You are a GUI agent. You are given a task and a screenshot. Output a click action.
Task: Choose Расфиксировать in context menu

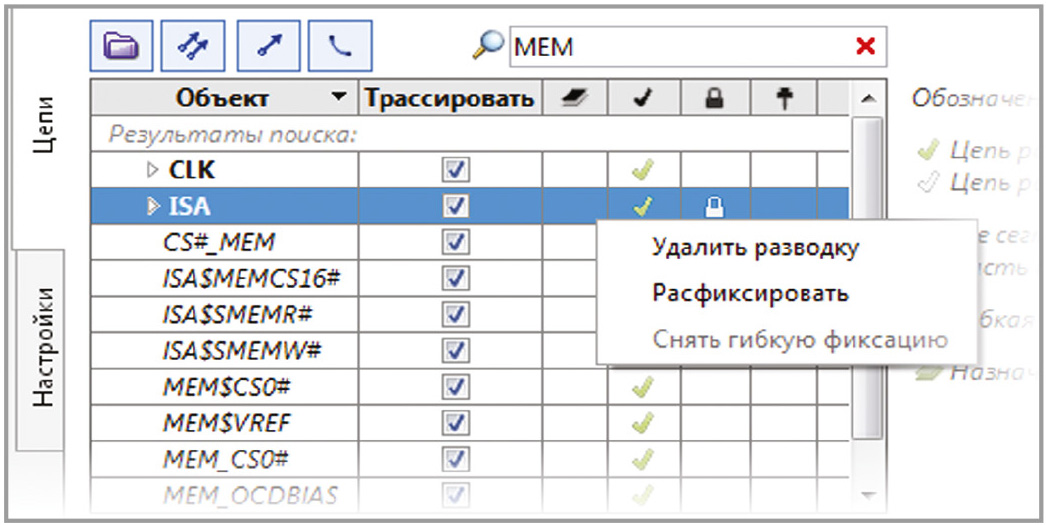click(x=750, y=293)
